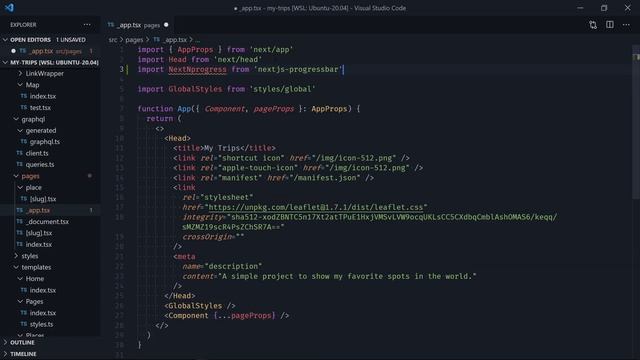The width and height of the screenshot is (640, 360).
Task: Restore down the VS Code window
Action: pos(604,8)
